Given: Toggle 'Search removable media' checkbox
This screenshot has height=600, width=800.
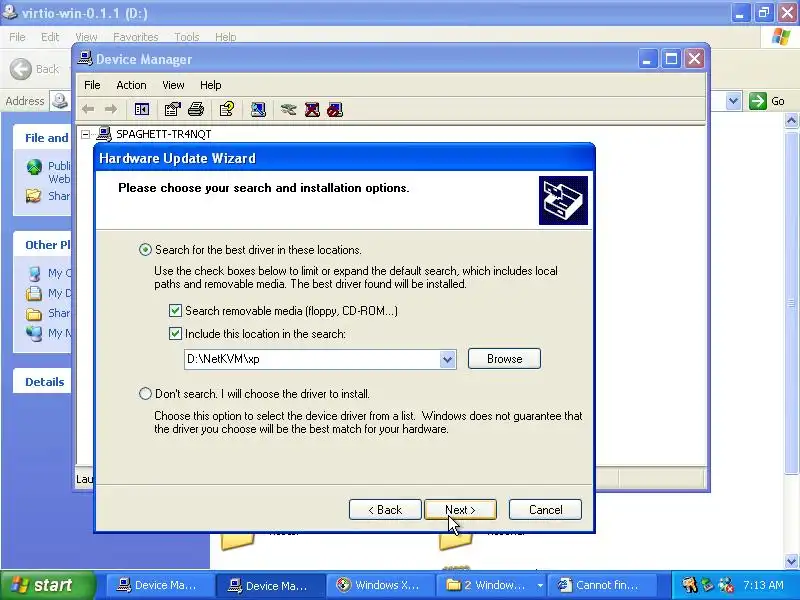Looking at the screenshot, I should point(175,310).
